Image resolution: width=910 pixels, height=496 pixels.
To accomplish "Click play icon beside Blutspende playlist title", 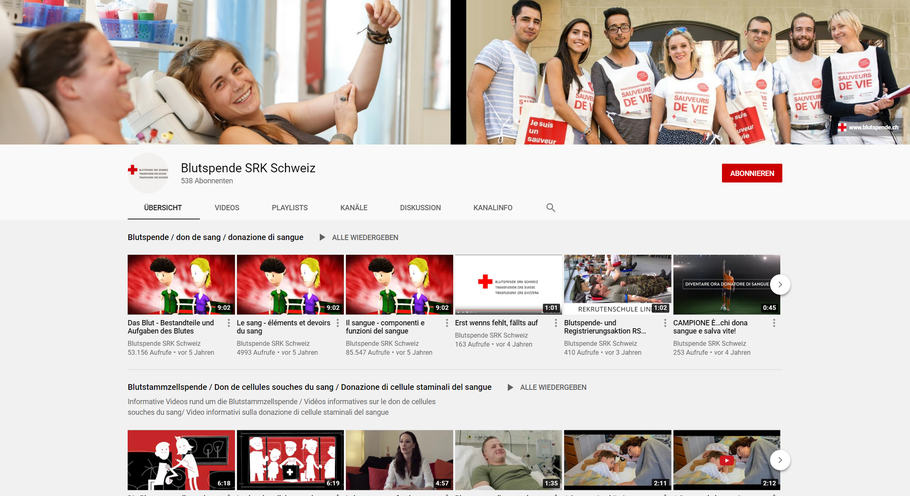I will pyautogui.click(x=322, y=237).
